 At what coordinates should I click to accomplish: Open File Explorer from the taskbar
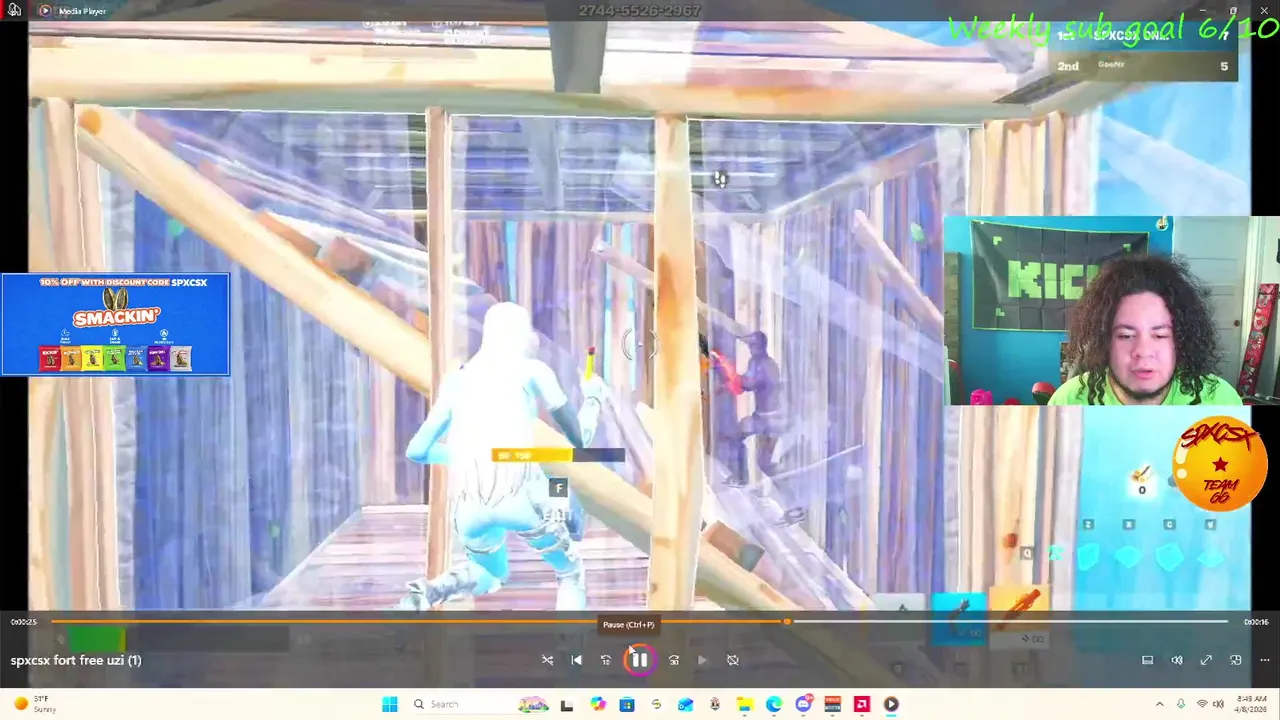tap(744, 704)
